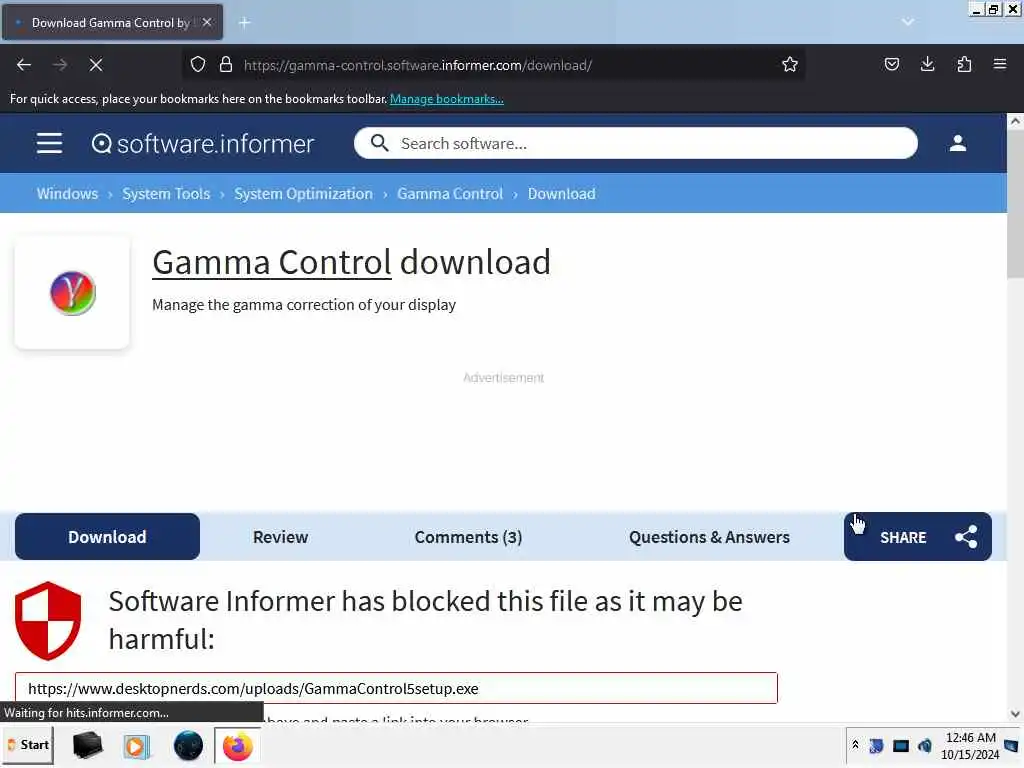The width and height of the screenshot is (1024, 768).
Task: Open the blue globe browser taskbar icon
Action: pyautogui.click(x=188, y=746)
